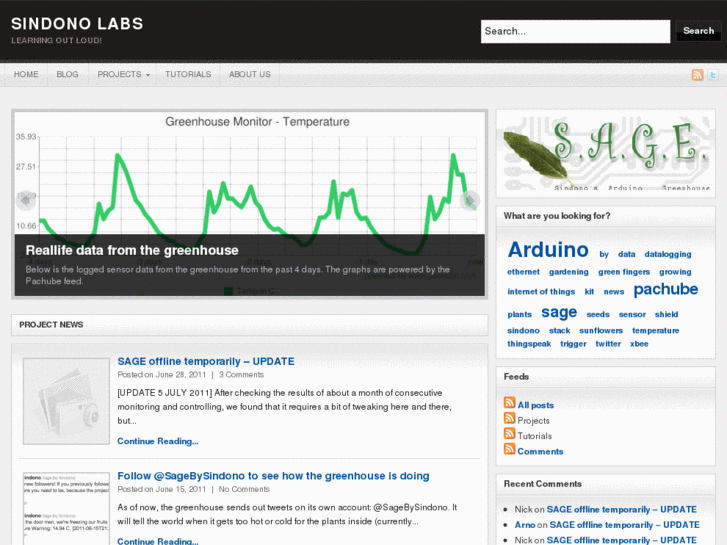The height and width of the screenshot is (545, 727).
Task: Open post thumbnail for SAGE offline post
Action: tap(66, 401)
